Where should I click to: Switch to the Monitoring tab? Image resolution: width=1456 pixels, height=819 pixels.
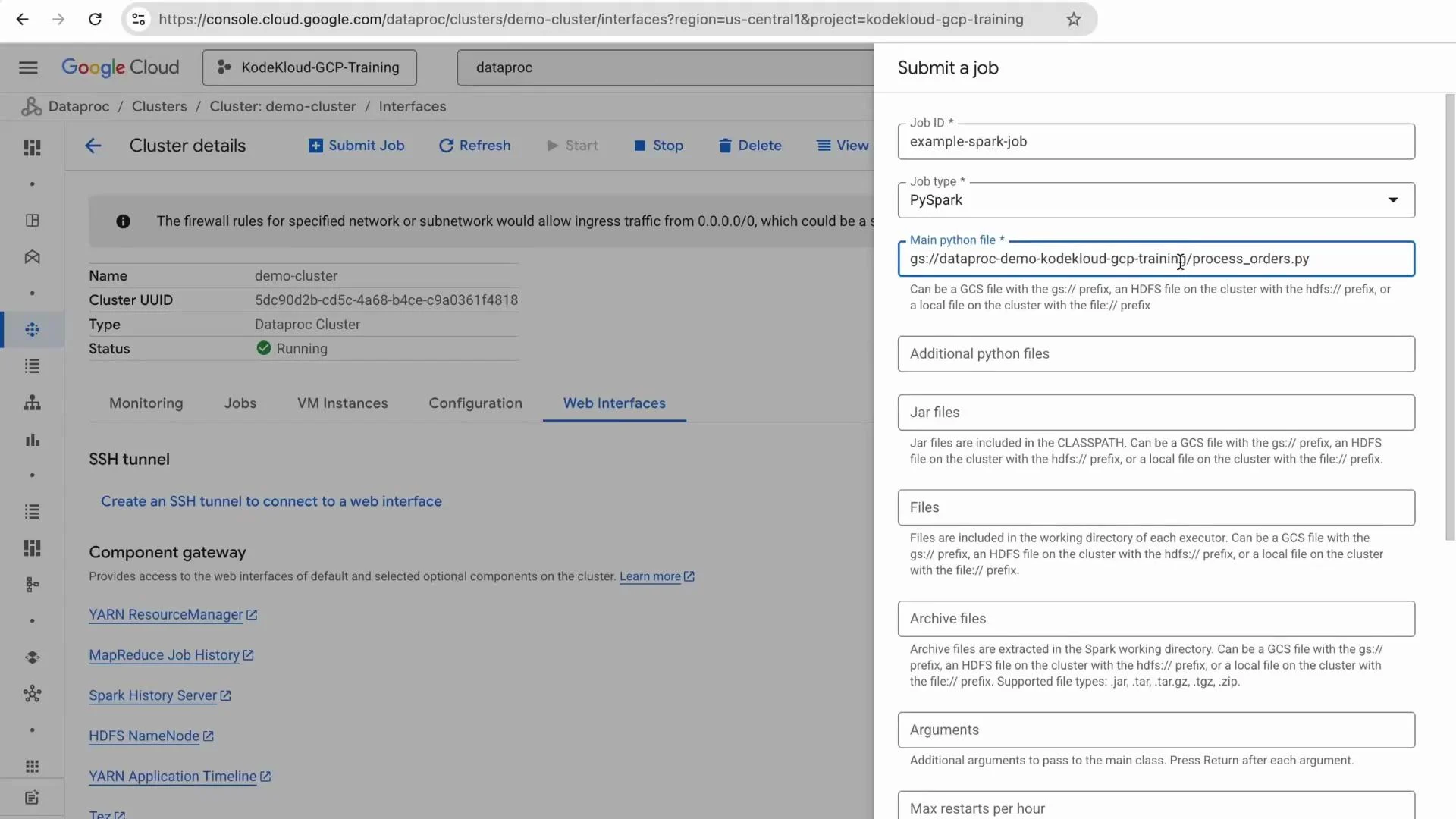[146, 403]
